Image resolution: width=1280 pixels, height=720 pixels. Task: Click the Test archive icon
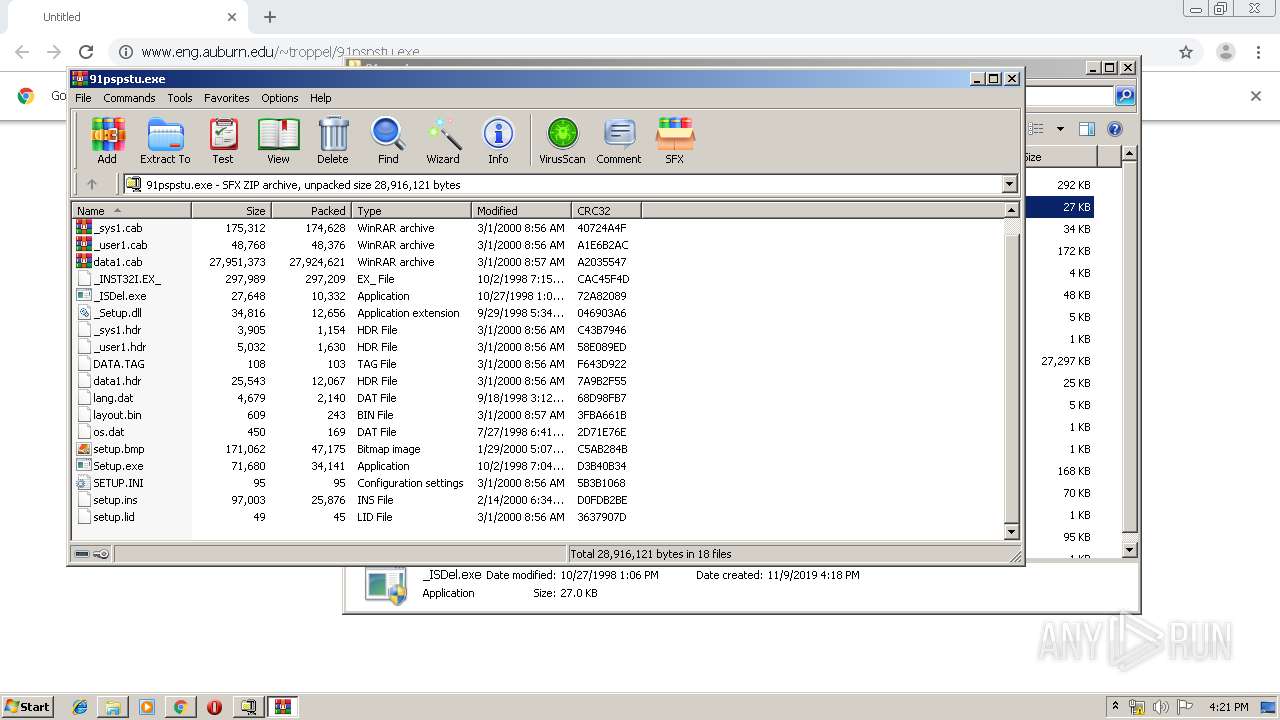click(x=223, y=140)
